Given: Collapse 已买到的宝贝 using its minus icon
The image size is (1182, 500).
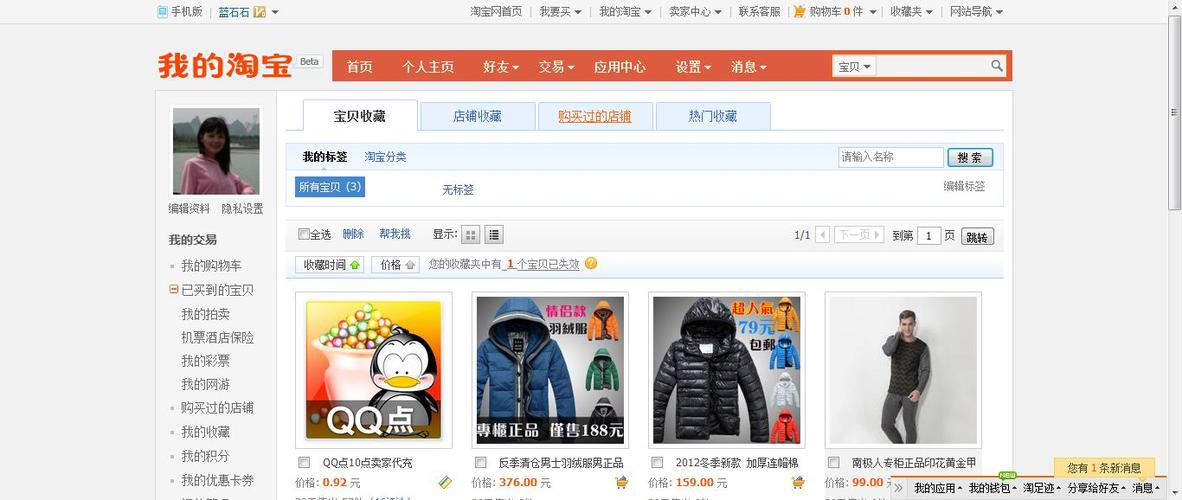Looking at the screenshot, I should [173, 290].
